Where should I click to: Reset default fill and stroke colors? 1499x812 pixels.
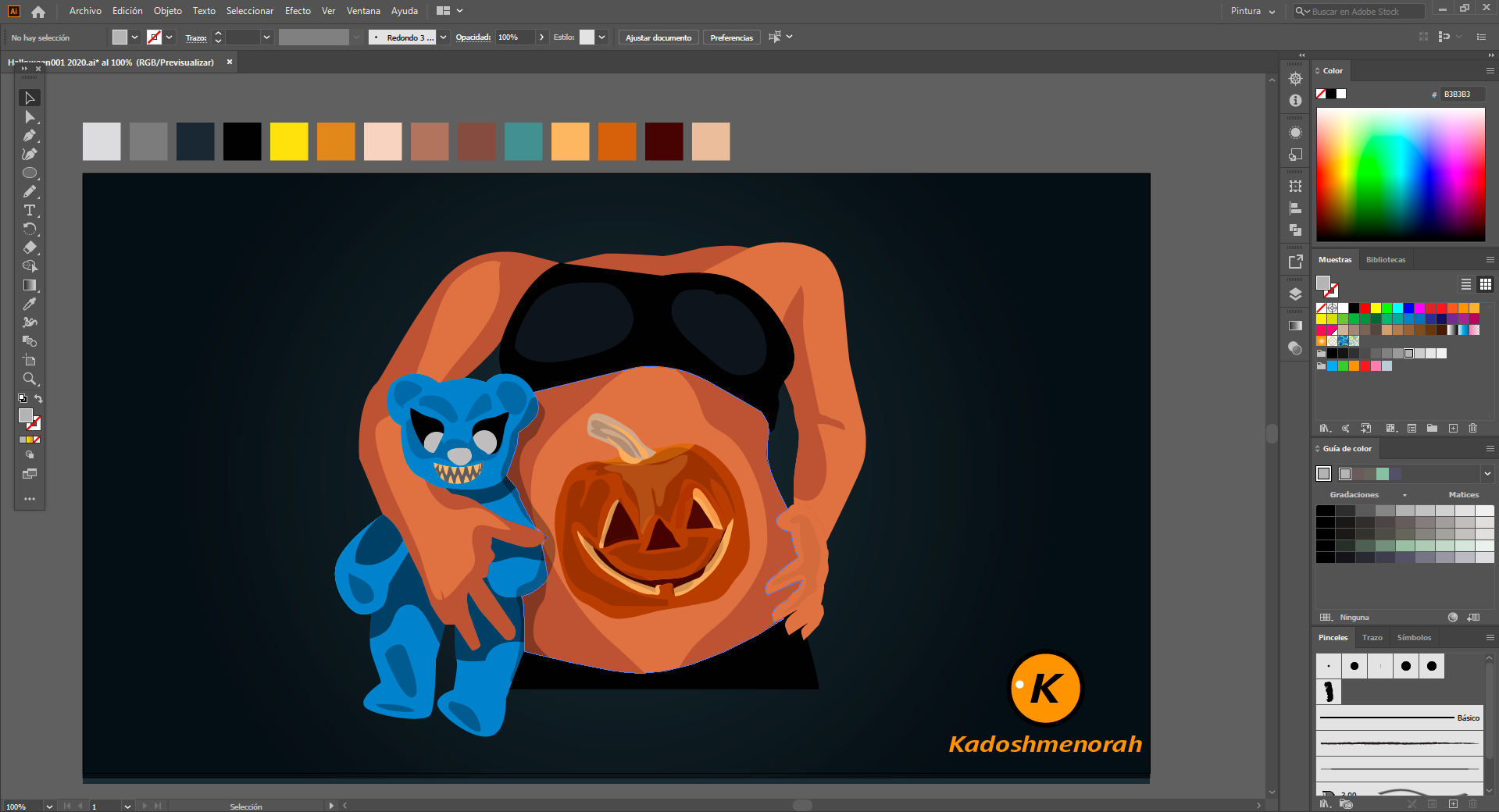pos(23,398)
